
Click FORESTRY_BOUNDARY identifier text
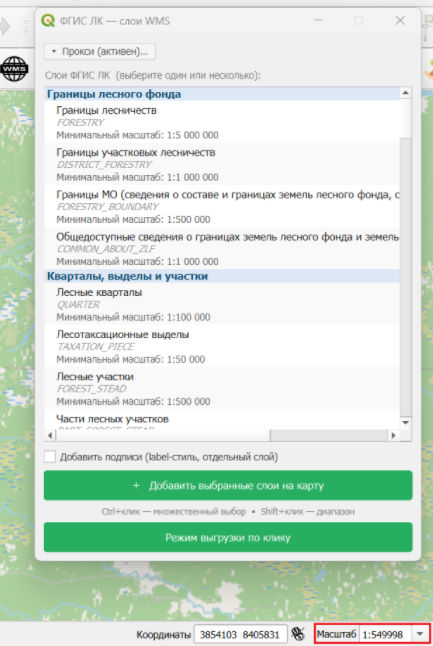(108, 206)
